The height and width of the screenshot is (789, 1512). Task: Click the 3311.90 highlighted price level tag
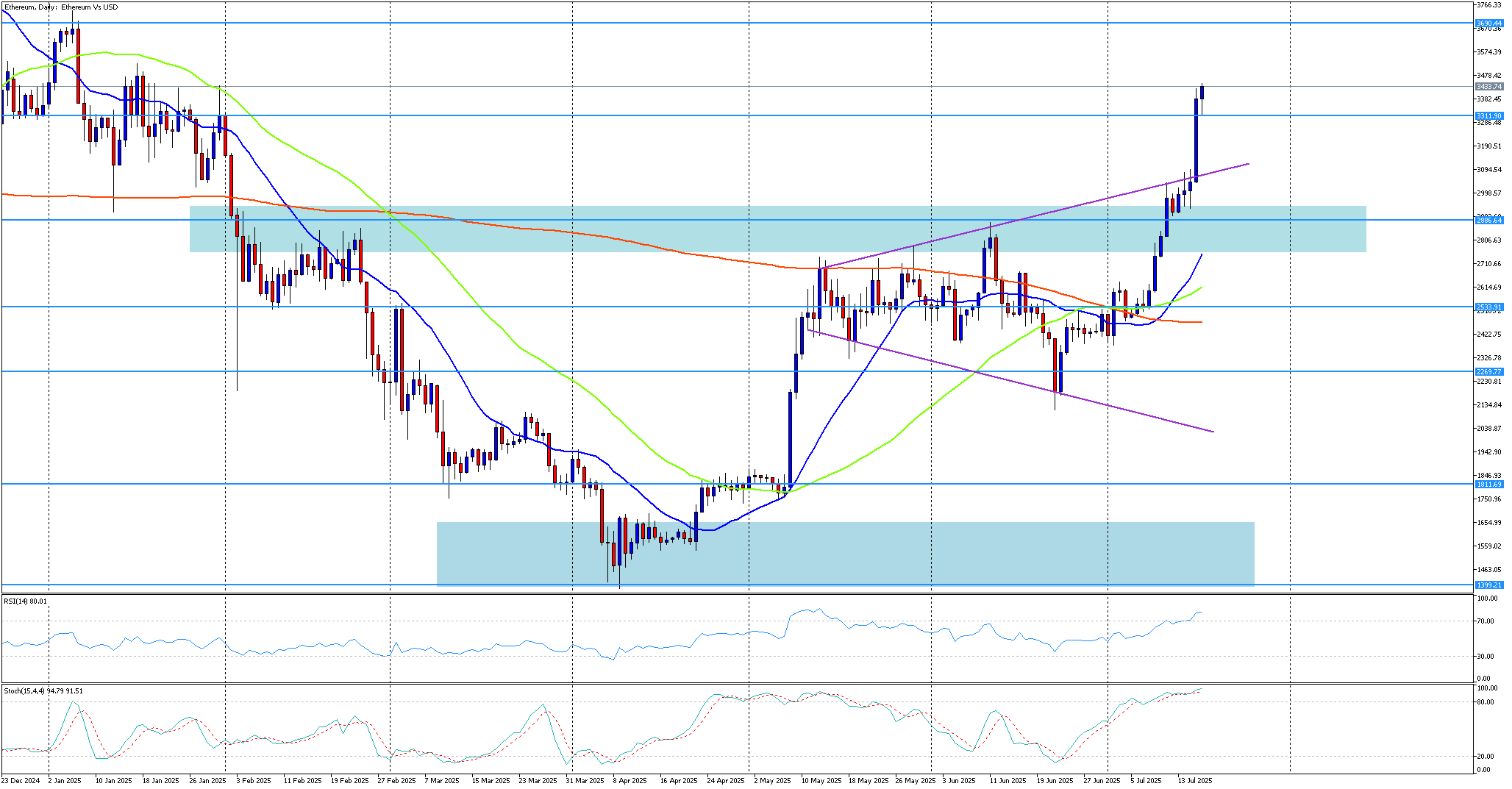[1489, 116]
